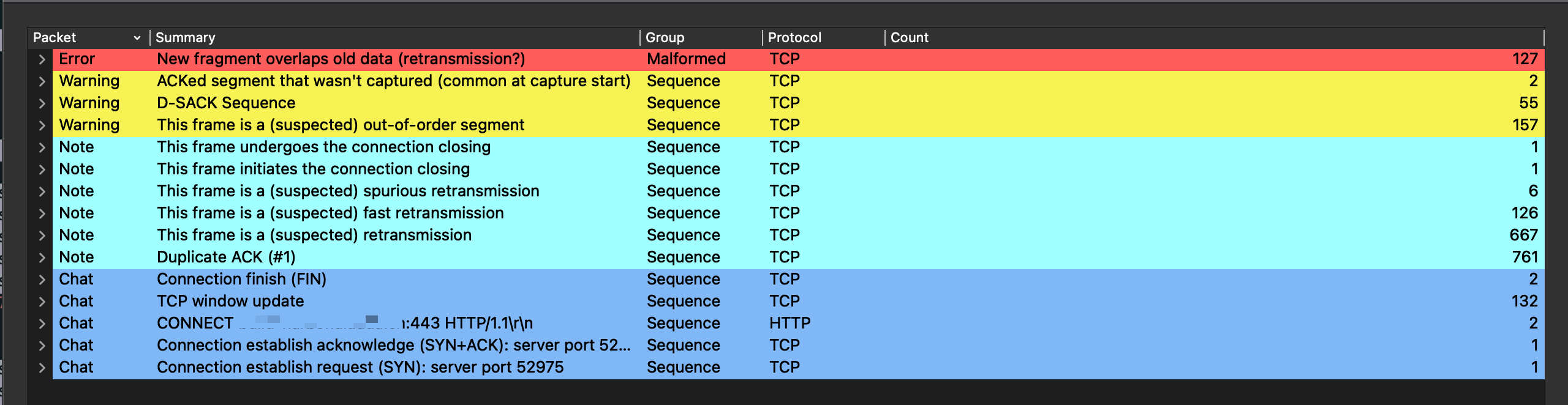Select the Connection finish (FIN) row
Screen dimensions: 1568x405
click(799, 280)
